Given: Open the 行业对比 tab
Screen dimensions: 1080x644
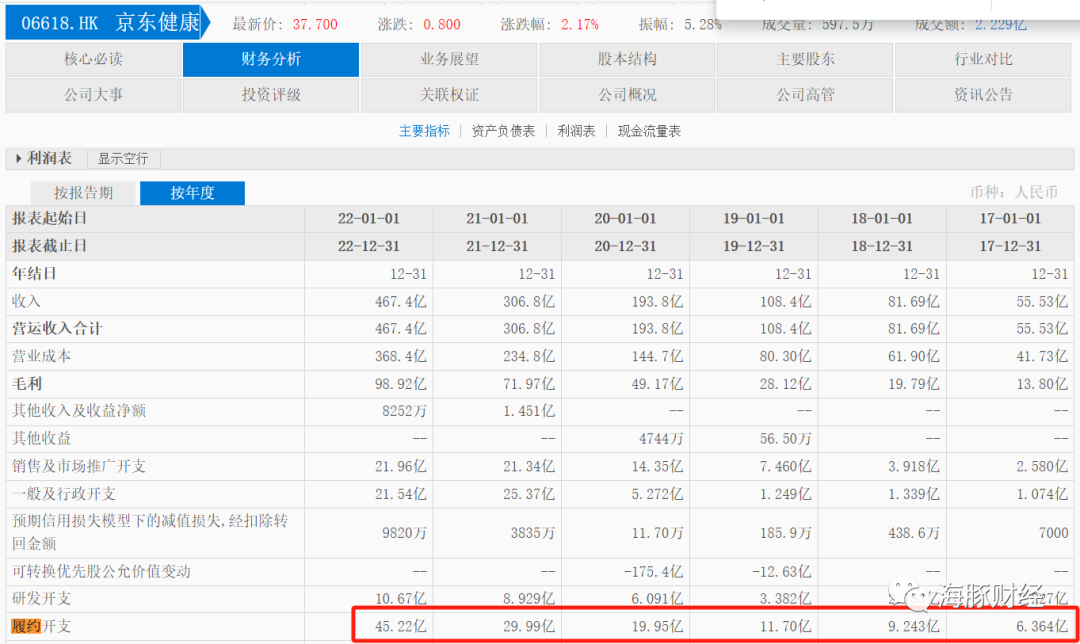Looking at the screenshot, I should coord(983,59).
